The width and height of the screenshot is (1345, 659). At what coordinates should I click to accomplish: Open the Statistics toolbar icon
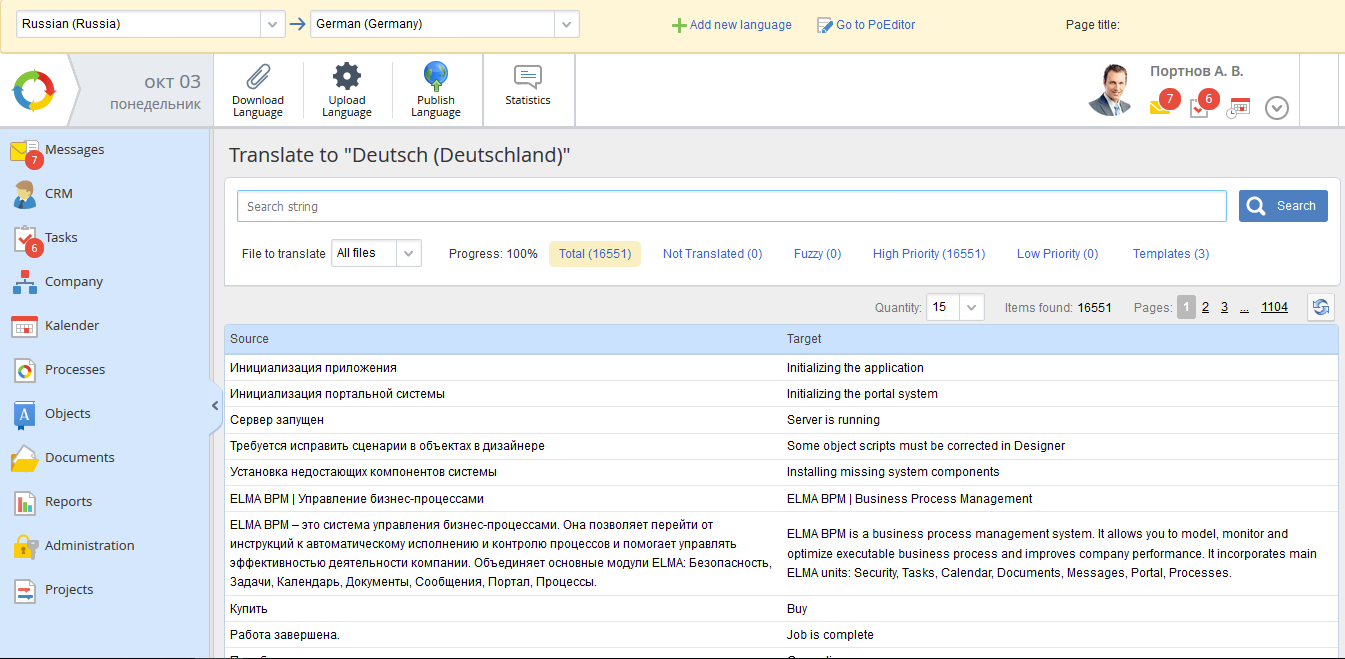(x=527, y=78)
